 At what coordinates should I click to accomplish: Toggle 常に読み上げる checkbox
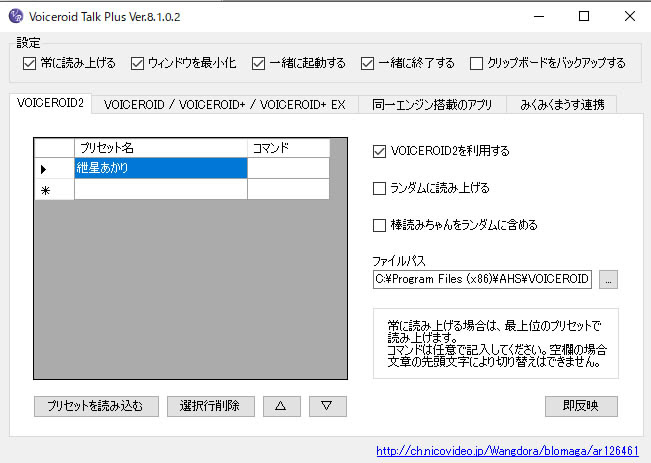(x=29, y=64)
